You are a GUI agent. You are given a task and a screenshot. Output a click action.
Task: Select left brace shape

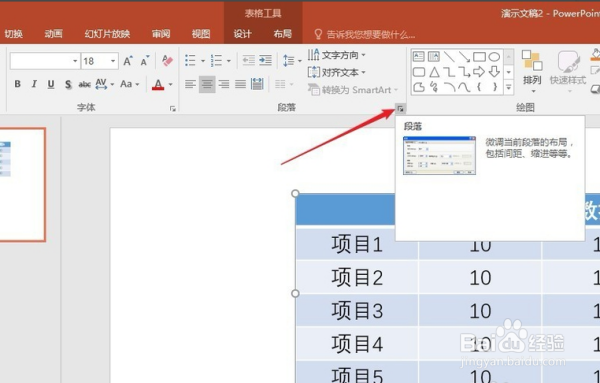pos(479,87)
